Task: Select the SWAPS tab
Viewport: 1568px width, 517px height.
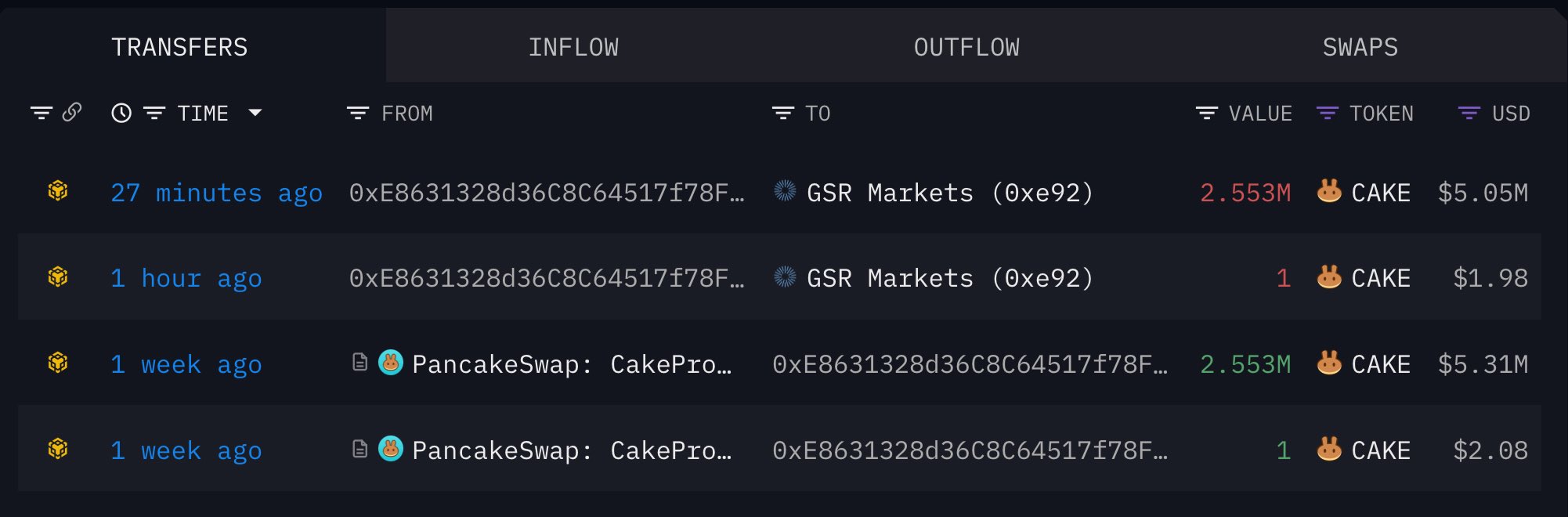Action: (1360, 47)
